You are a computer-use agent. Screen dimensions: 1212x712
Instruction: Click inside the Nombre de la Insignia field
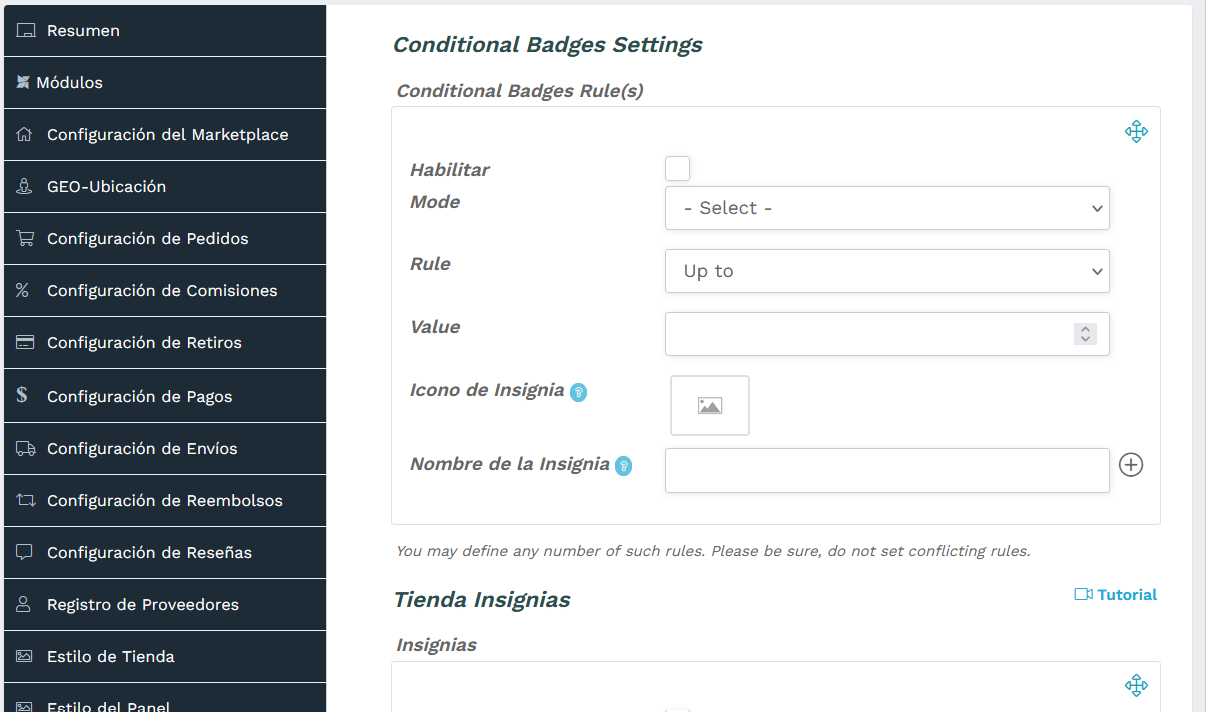pyautogui.click(x=887, y=470)
